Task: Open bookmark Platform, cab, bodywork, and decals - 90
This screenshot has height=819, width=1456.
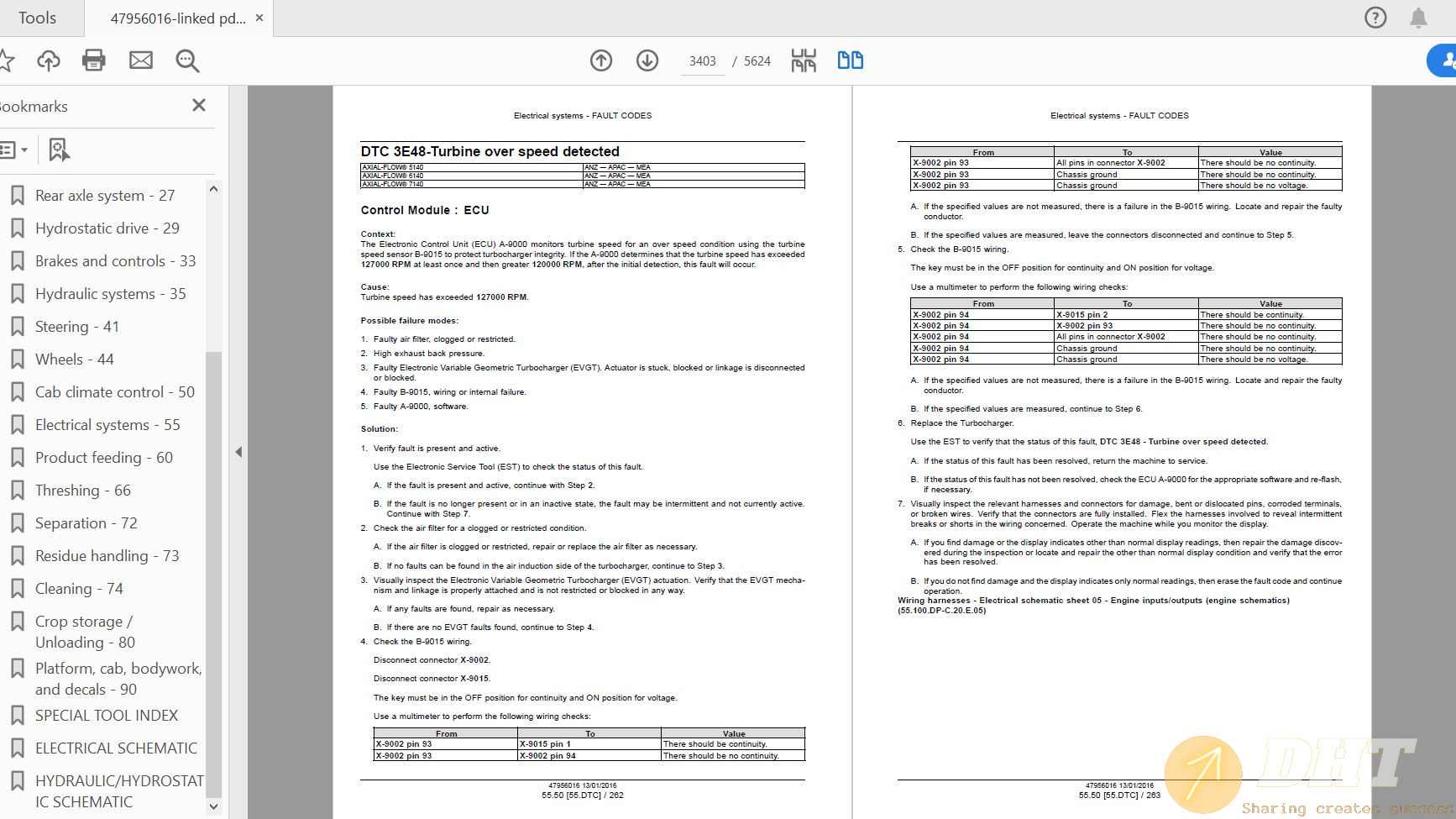Action: (118, 679)
